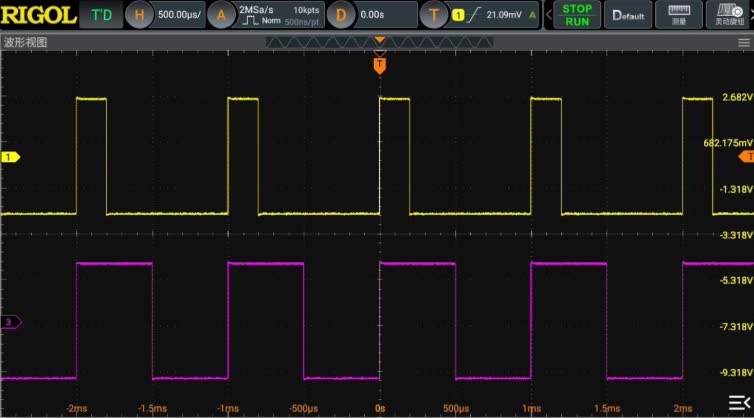
Task: Tap the 波形视图 waveform view title
Action: (25, 42)
